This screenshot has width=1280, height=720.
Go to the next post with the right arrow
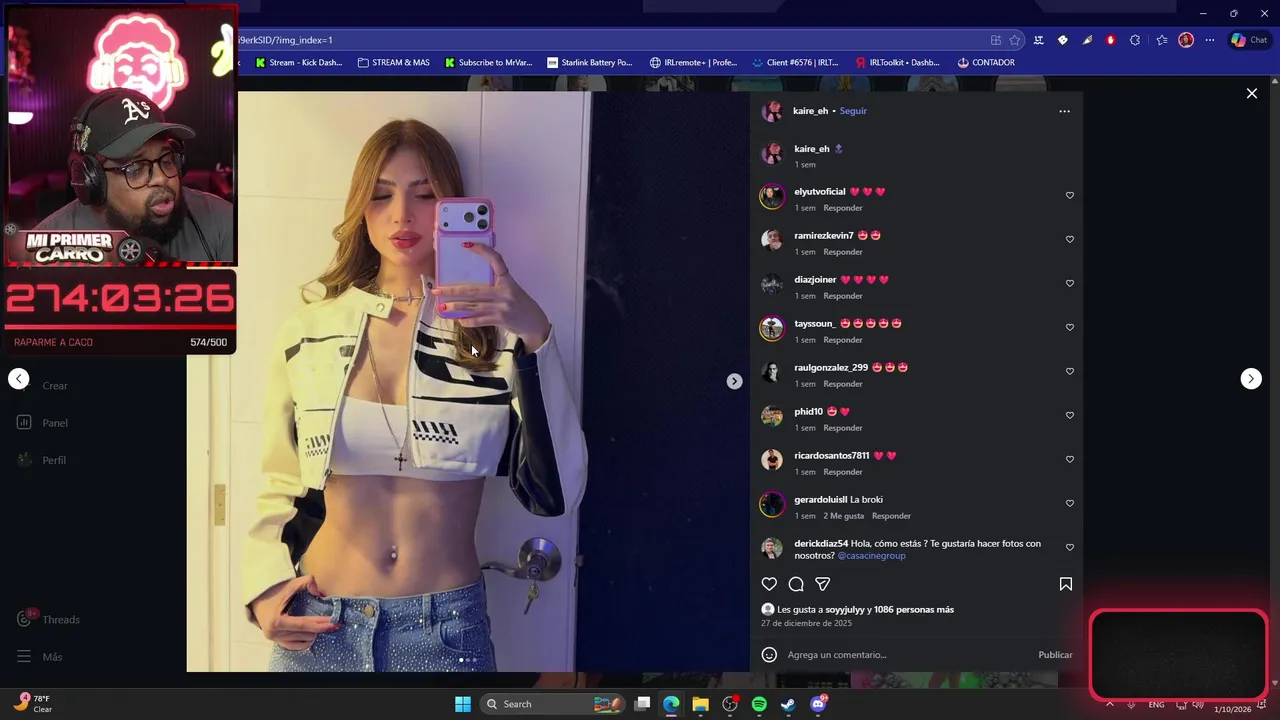1251,378
